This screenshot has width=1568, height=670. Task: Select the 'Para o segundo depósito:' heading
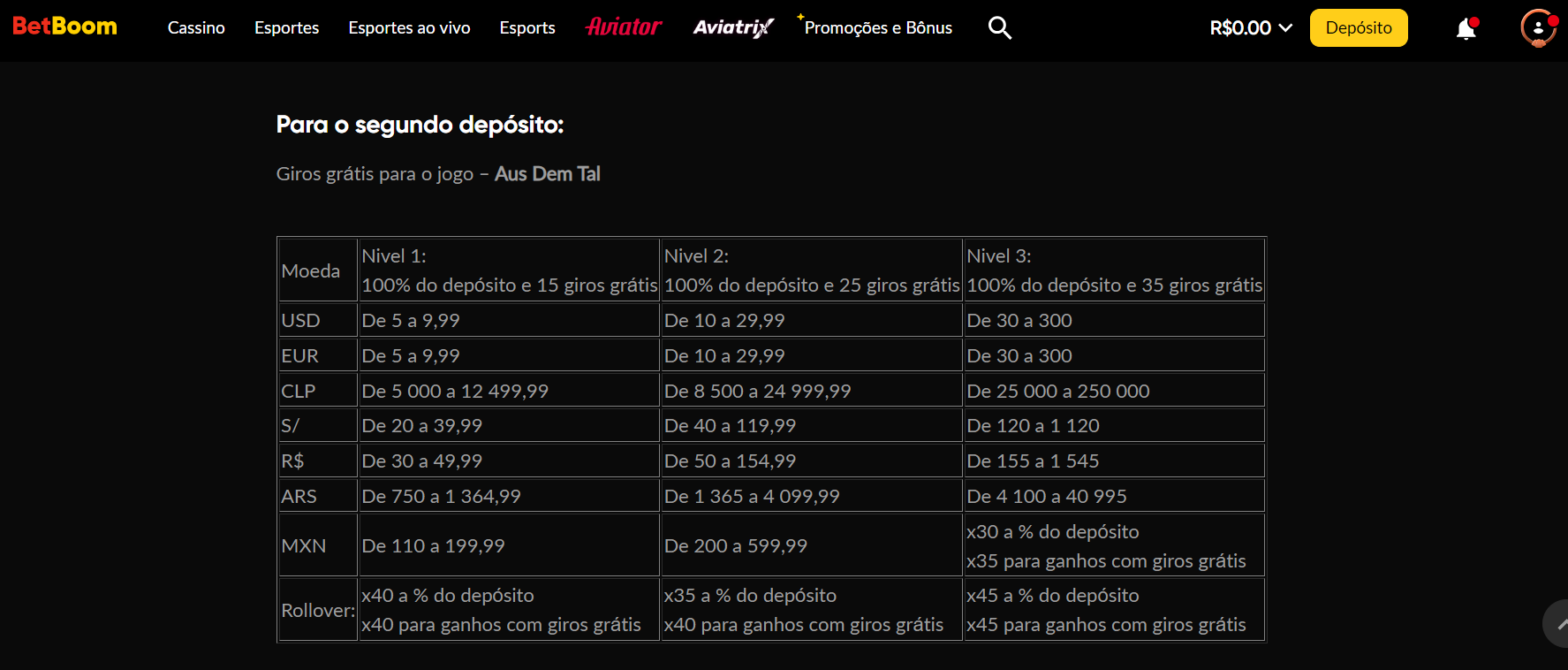pyautogui.click(x=420, y=125)
